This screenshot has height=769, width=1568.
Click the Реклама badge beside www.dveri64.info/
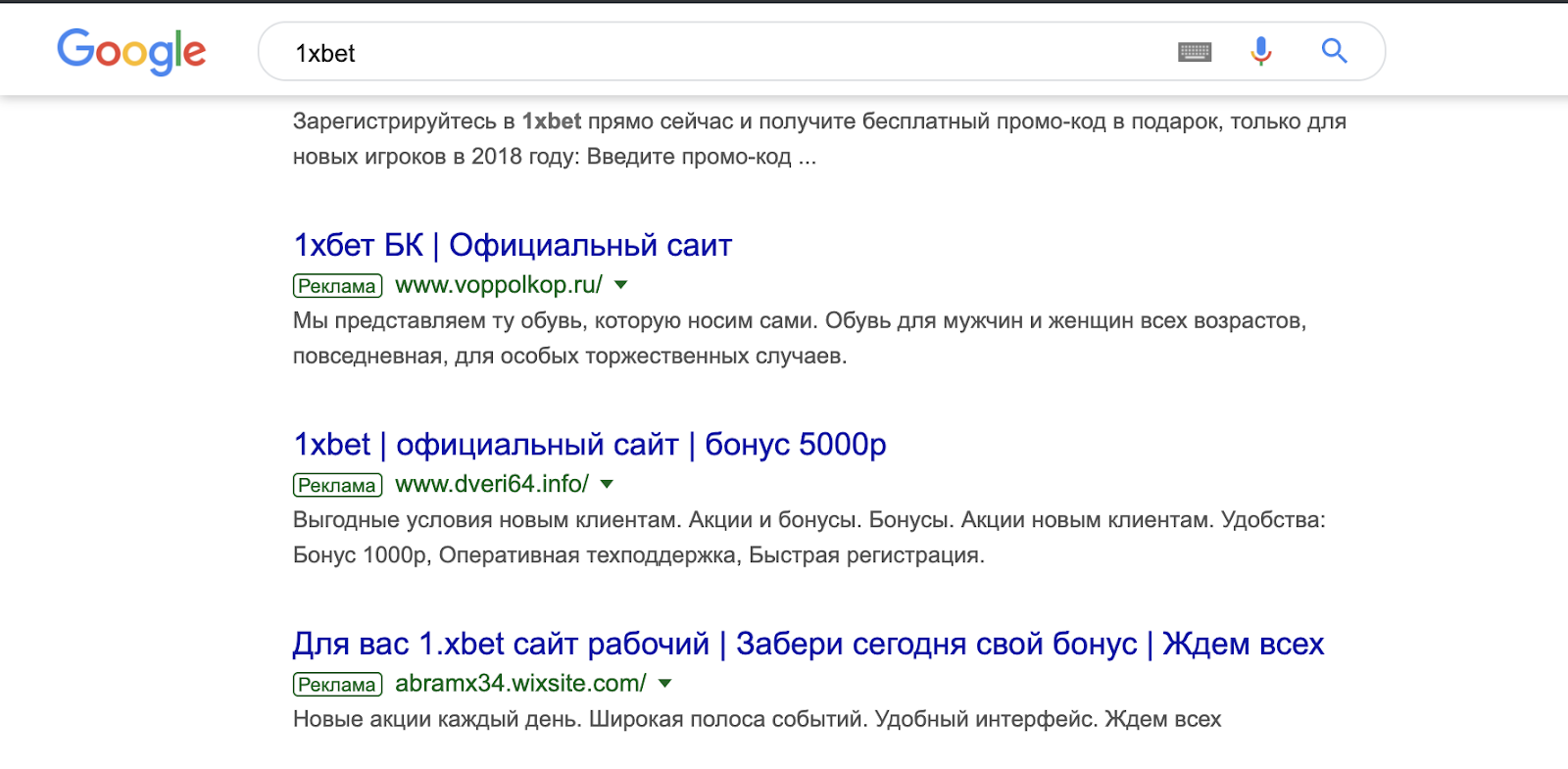pyautogui.click(x=337, y=485)
